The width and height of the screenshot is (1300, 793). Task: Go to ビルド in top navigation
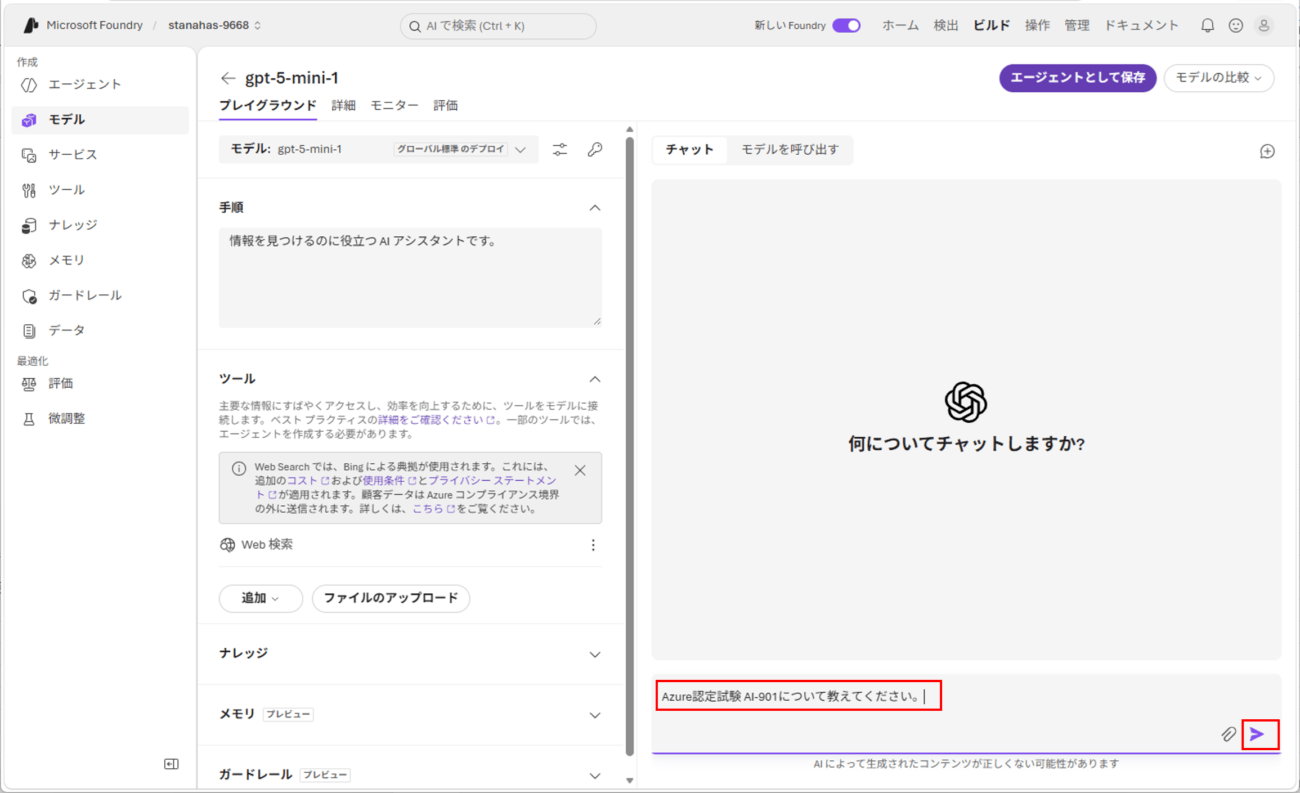992,26
